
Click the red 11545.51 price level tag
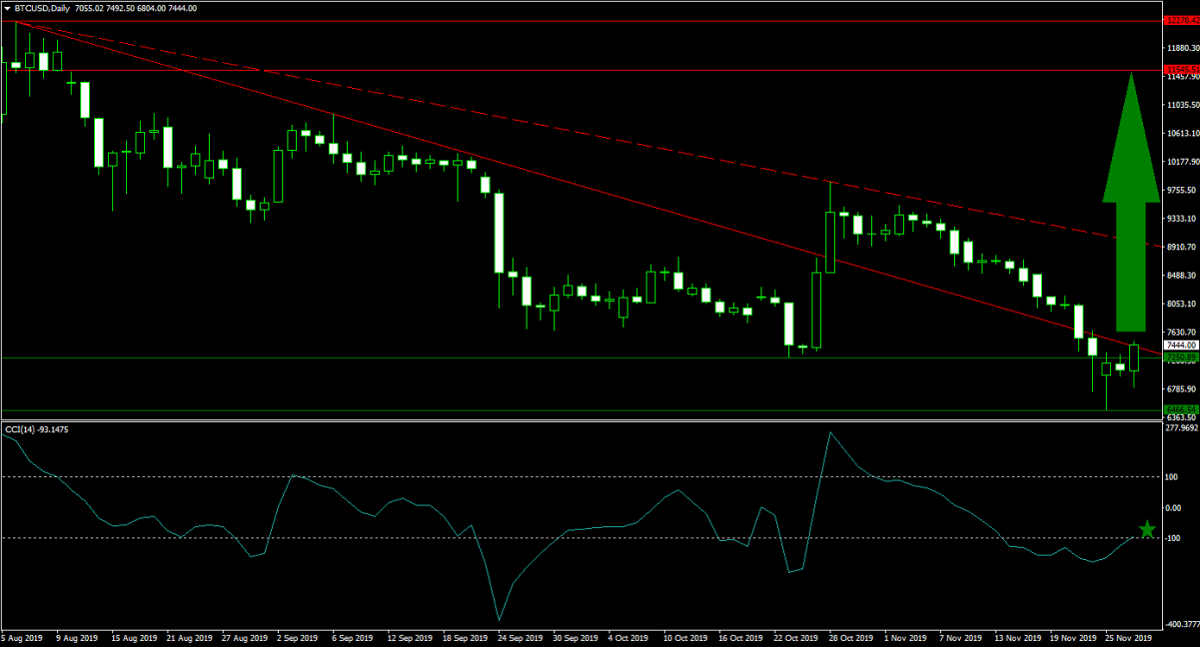(1181, 70)
